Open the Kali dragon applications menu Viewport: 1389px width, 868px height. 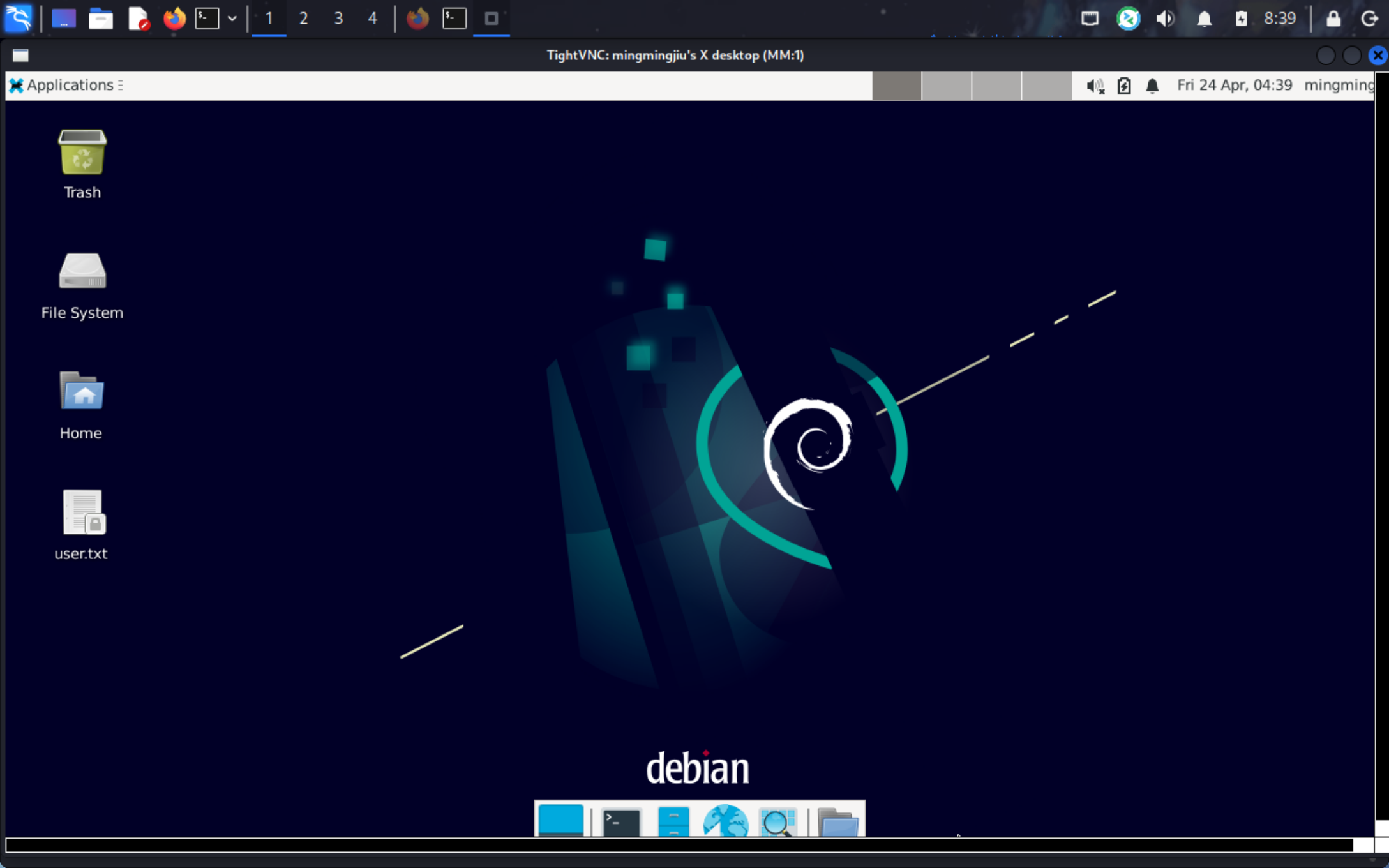[19, 19]
